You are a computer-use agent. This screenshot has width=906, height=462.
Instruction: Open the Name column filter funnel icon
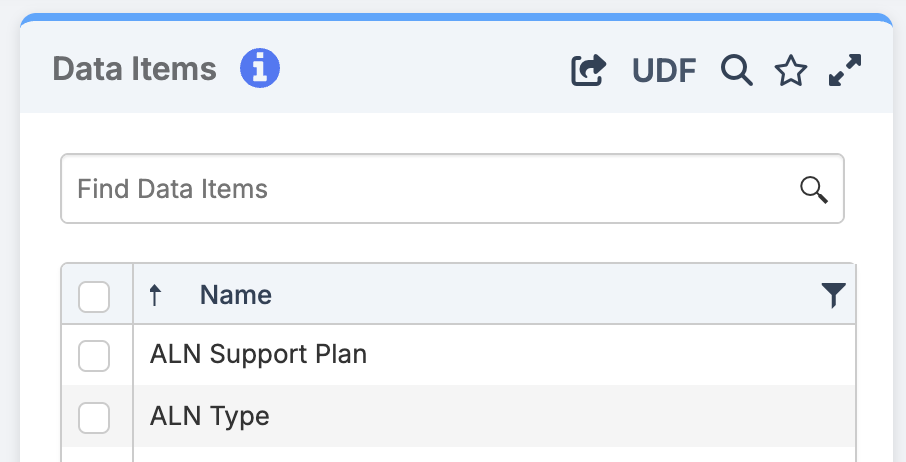tap(833, 294)
